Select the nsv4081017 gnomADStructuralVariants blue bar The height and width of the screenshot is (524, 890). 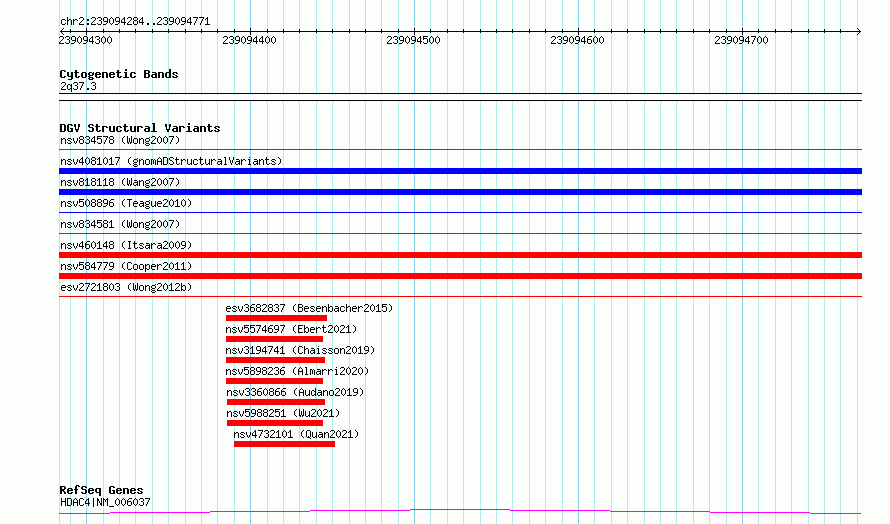click(x=460, y=171)
